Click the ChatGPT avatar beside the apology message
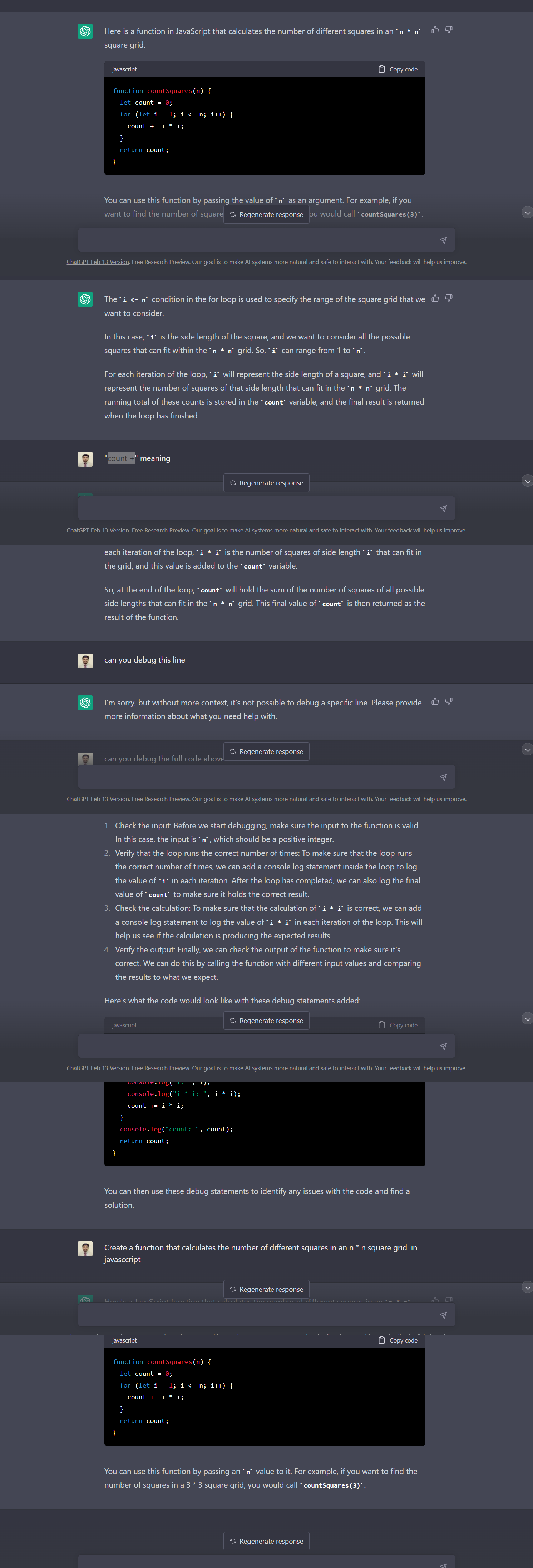Image resolution: width=533 pixels, height=1568 pixels. tap(85, 703)
